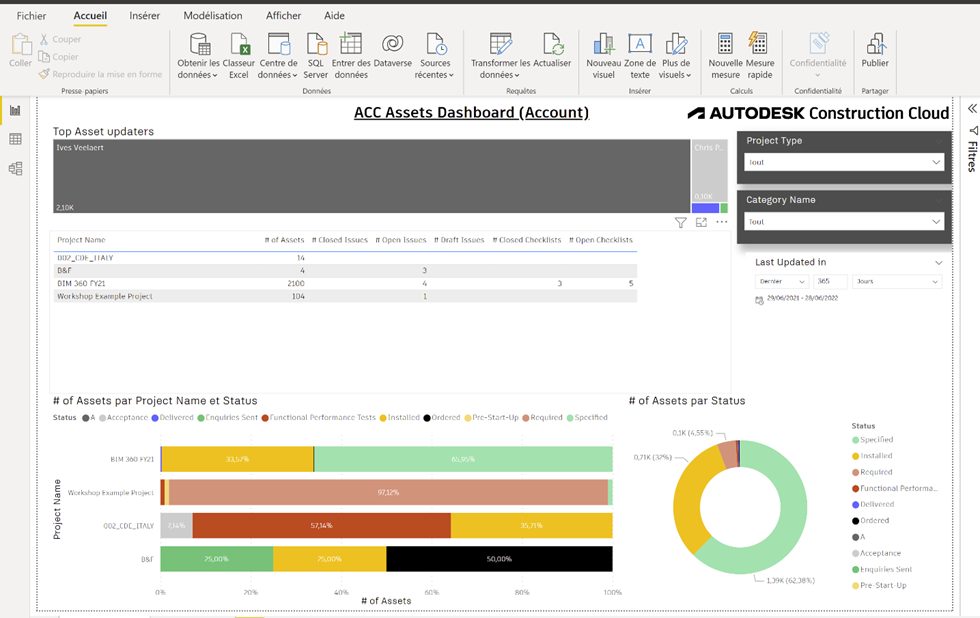Open Centre de données

point(278,56)
